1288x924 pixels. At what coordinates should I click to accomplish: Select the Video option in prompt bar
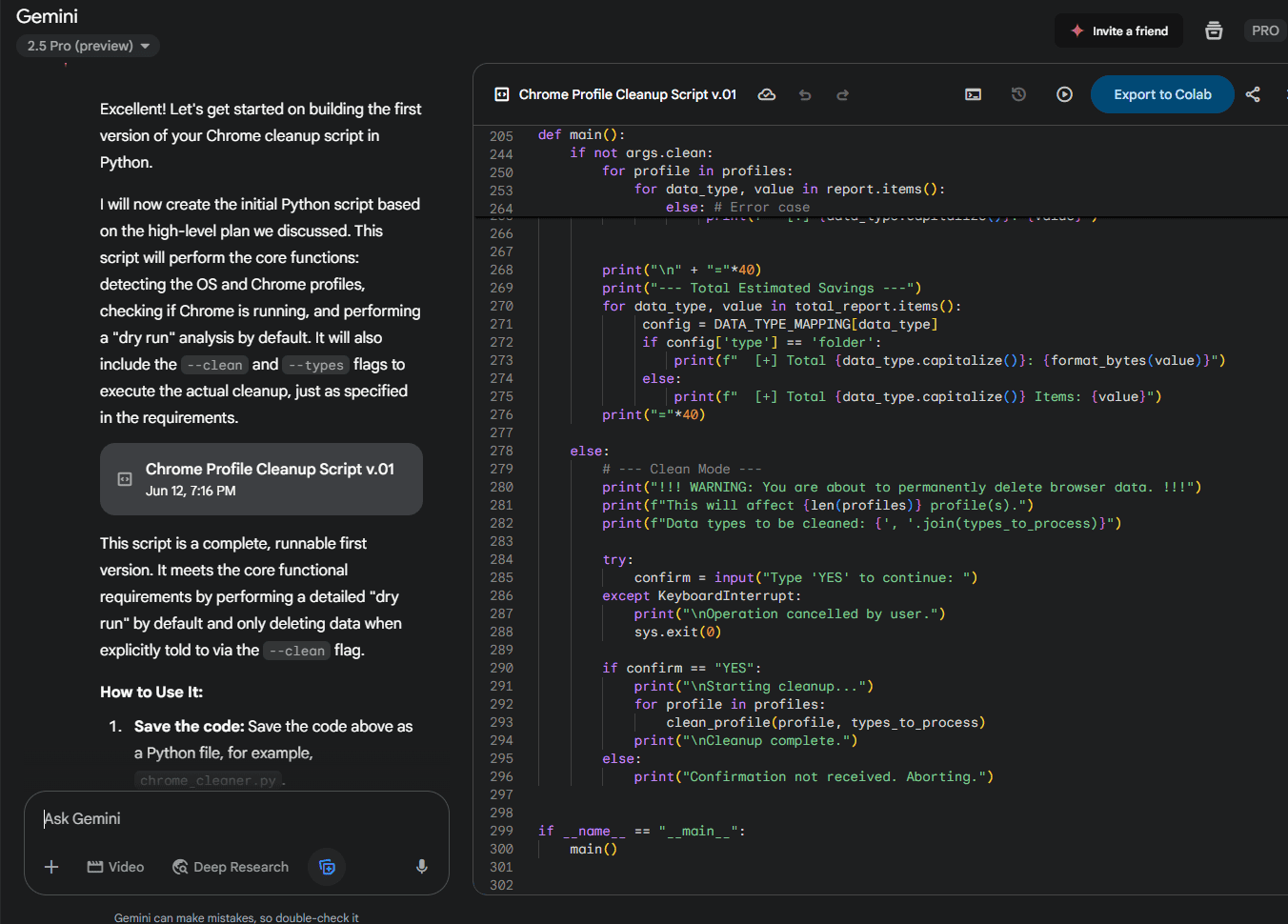(x=115, y=867)
